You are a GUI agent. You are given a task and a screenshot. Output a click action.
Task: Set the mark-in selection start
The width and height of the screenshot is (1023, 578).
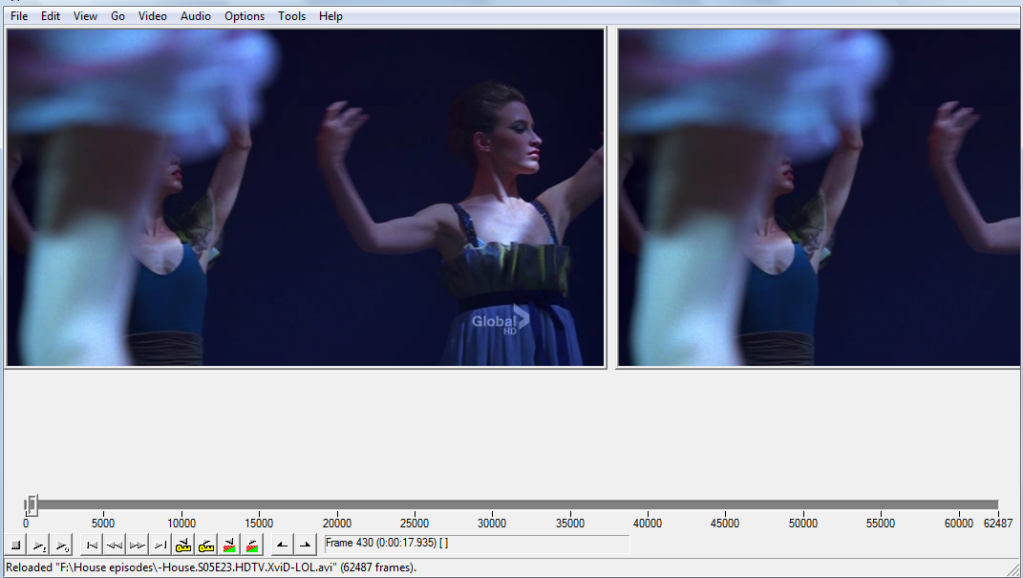[x=282, y=545]
